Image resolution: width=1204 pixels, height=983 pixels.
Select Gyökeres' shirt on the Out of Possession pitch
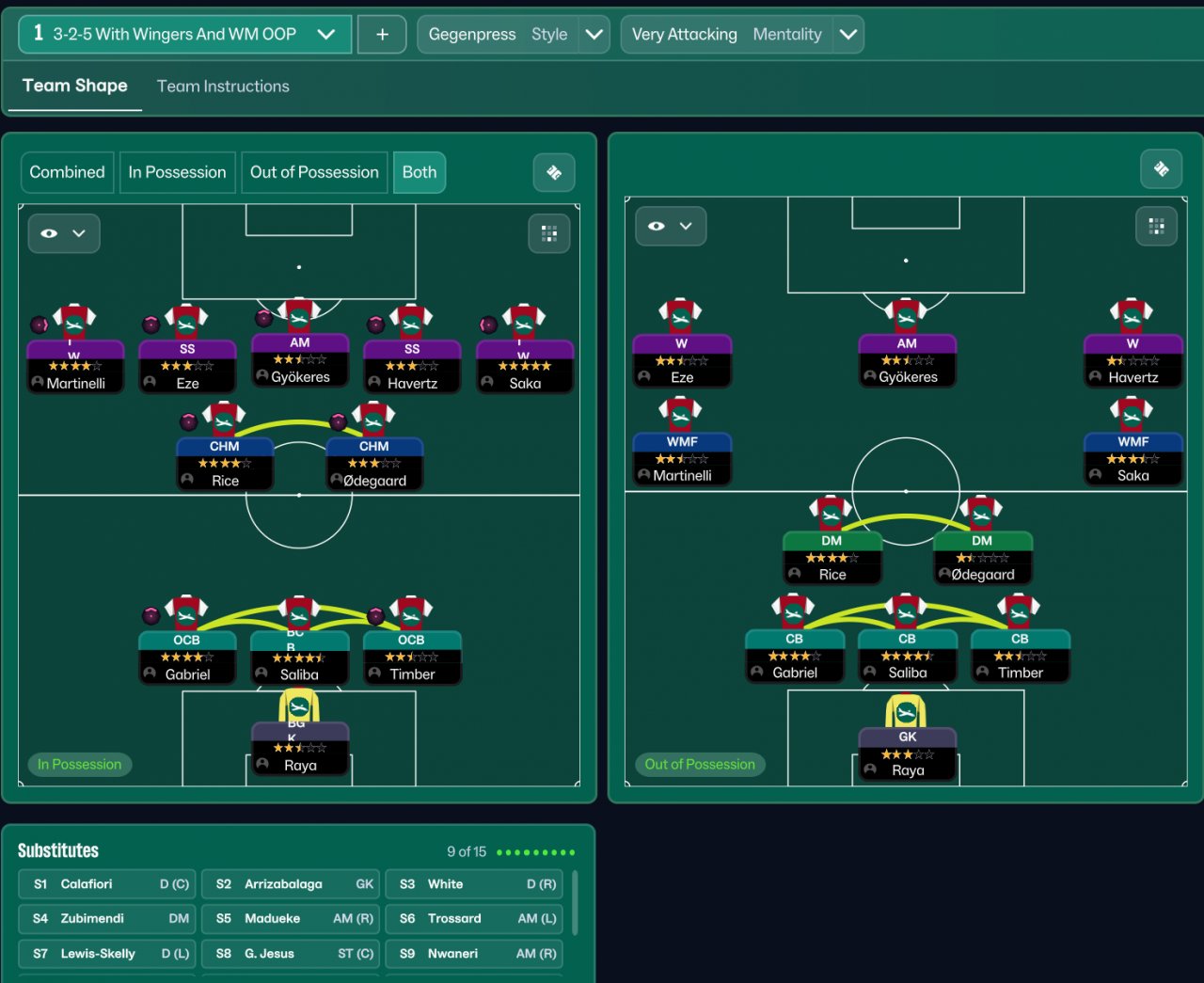pyautogui.click(x=906, y=317)
